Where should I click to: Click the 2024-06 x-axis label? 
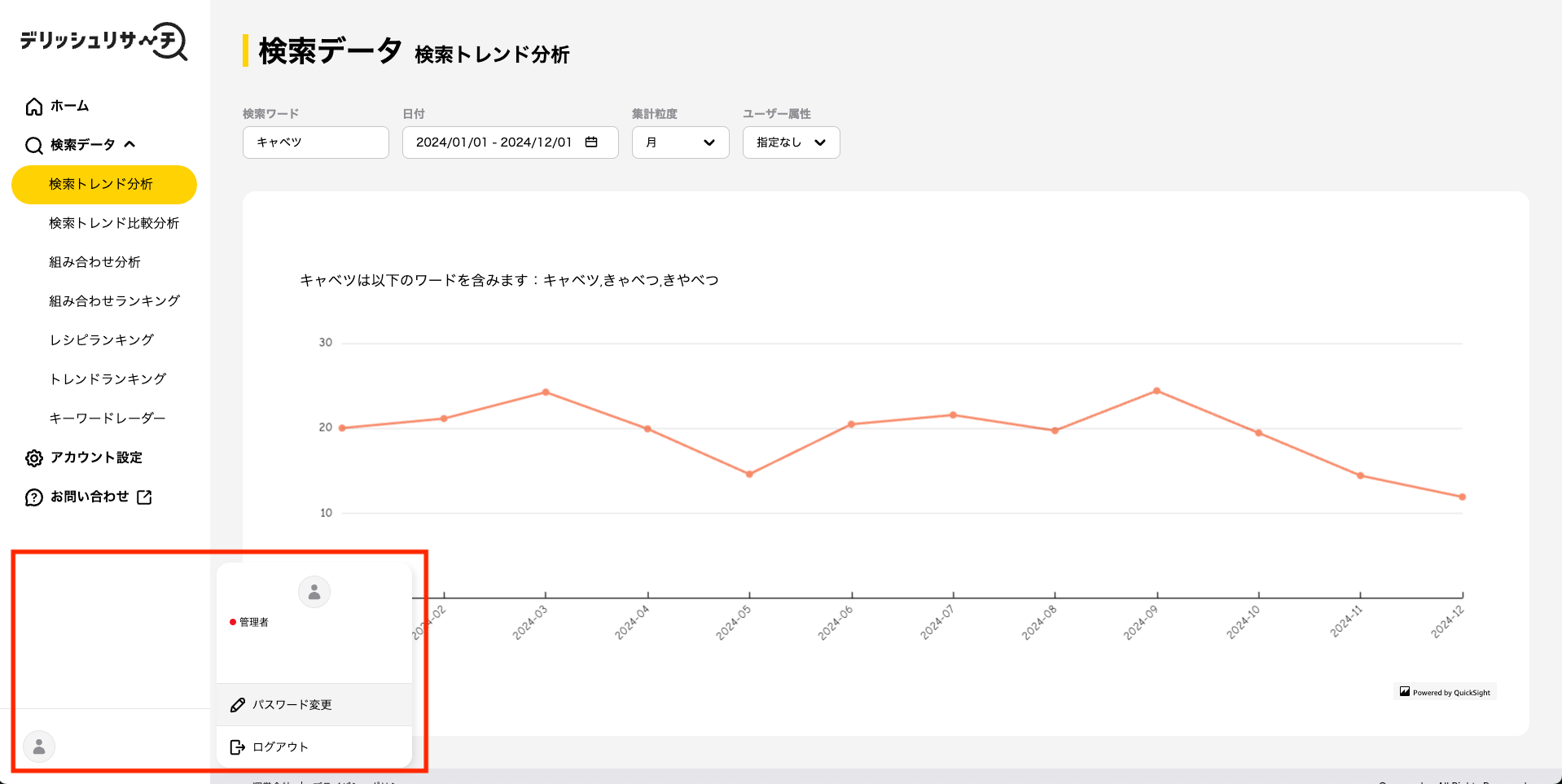[x=836, y=623]
